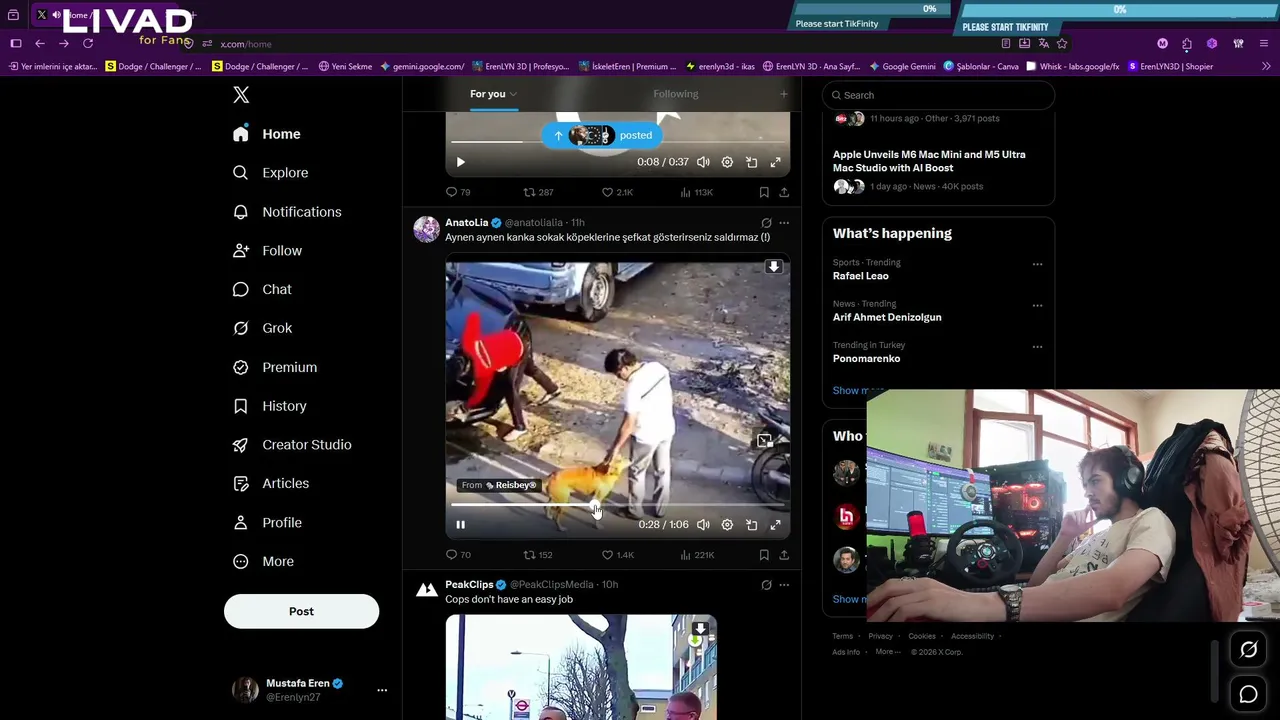Open the Apple Unveils M6 Mac Mini story
The width and height of the screenshot is (1280, 720).
(929, 161)
